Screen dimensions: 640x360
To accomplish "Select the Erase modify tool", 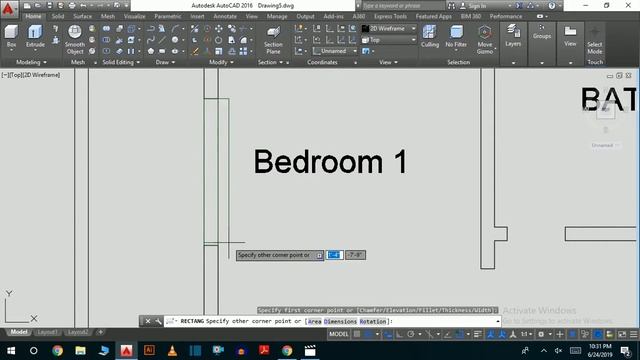I will pyautogui.click(x=195, y=51).
